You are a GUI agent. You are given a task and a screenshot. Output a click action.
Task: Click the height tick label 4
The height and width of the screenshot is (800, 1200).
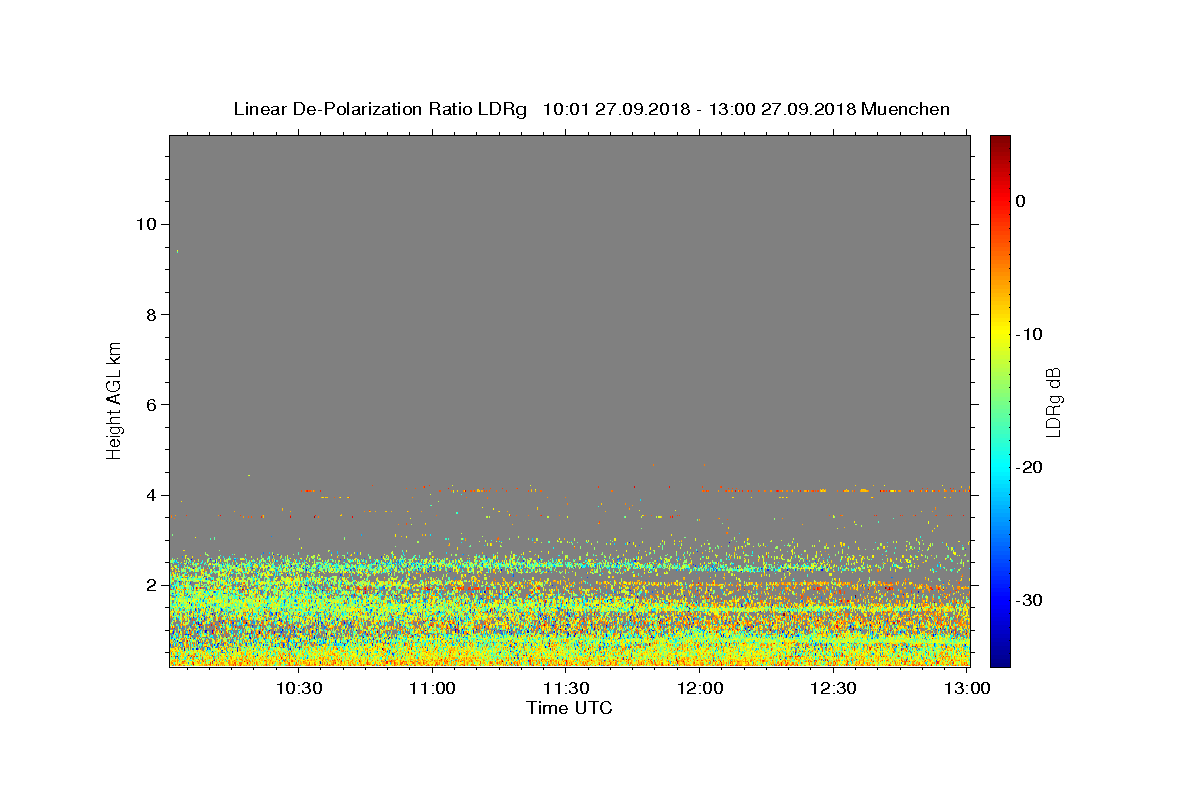152,495
